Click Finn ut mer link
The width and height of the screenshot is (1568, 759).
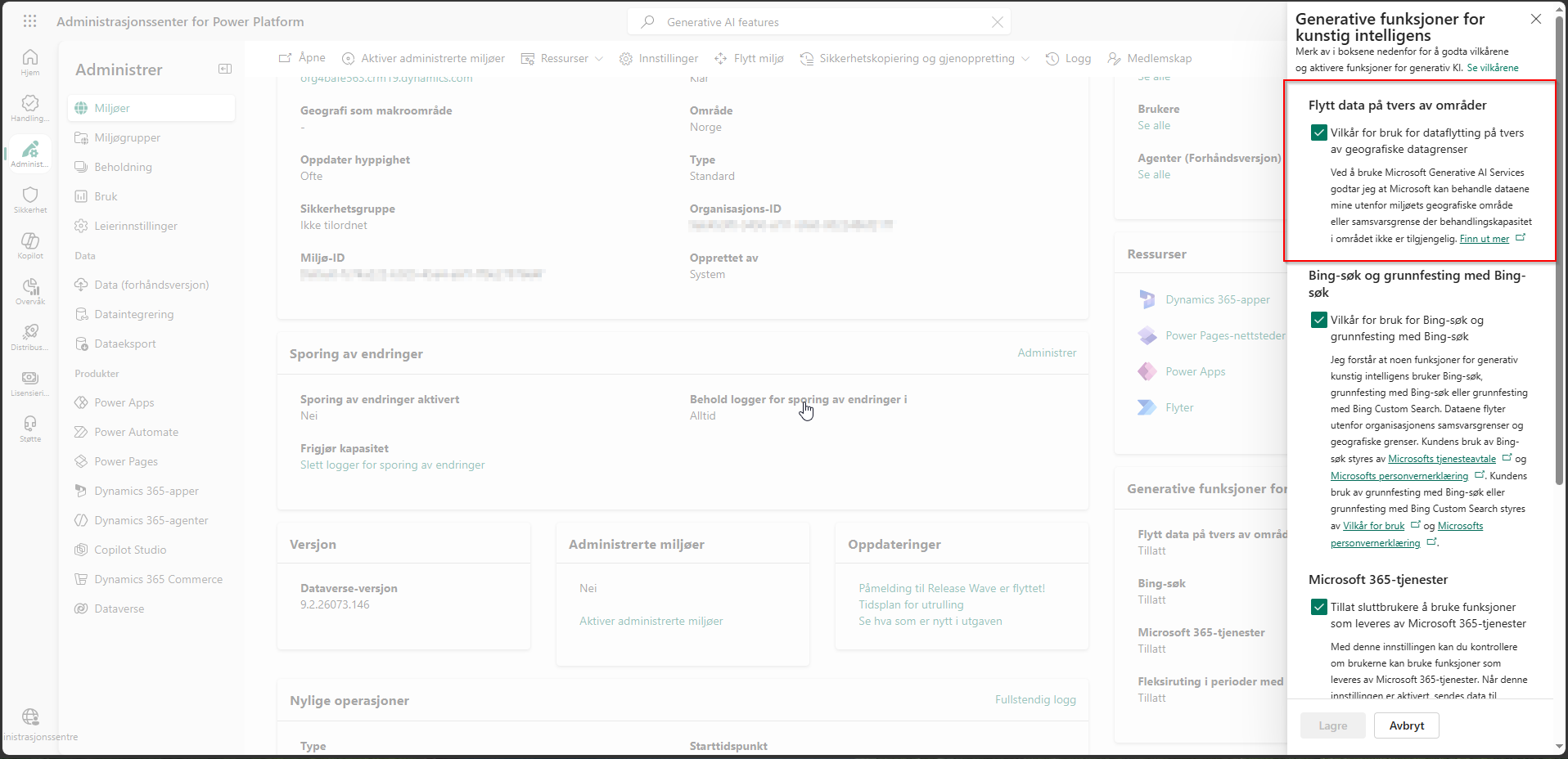[1485, 239]
